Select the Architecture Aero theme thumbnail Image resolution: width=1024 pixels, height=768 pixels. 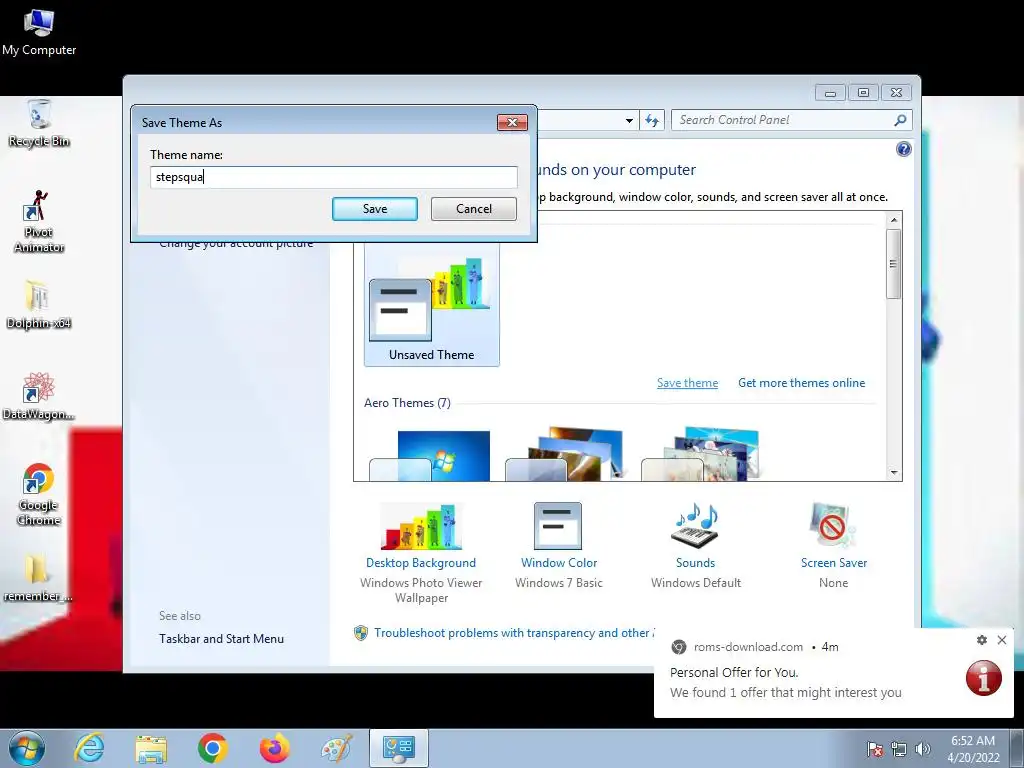click(x=564, y=456)
